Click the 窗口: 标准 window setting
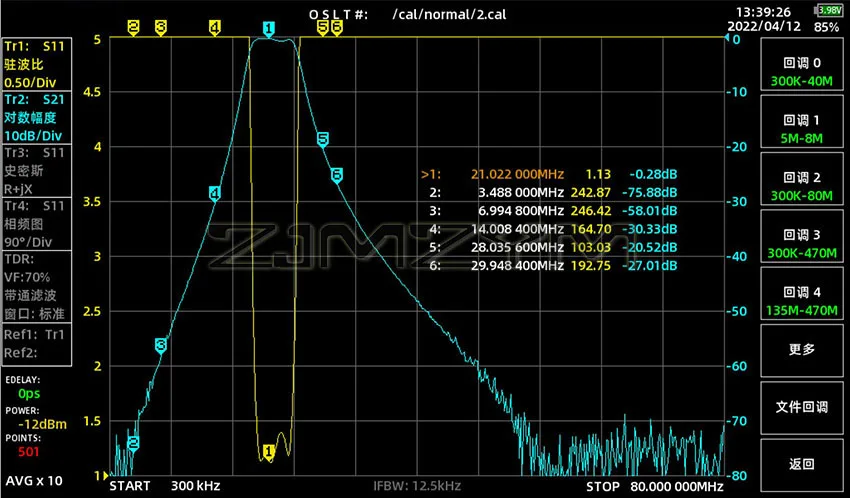Image resolution: width=850 pixels, height=498 pixels. coord(34,314)
